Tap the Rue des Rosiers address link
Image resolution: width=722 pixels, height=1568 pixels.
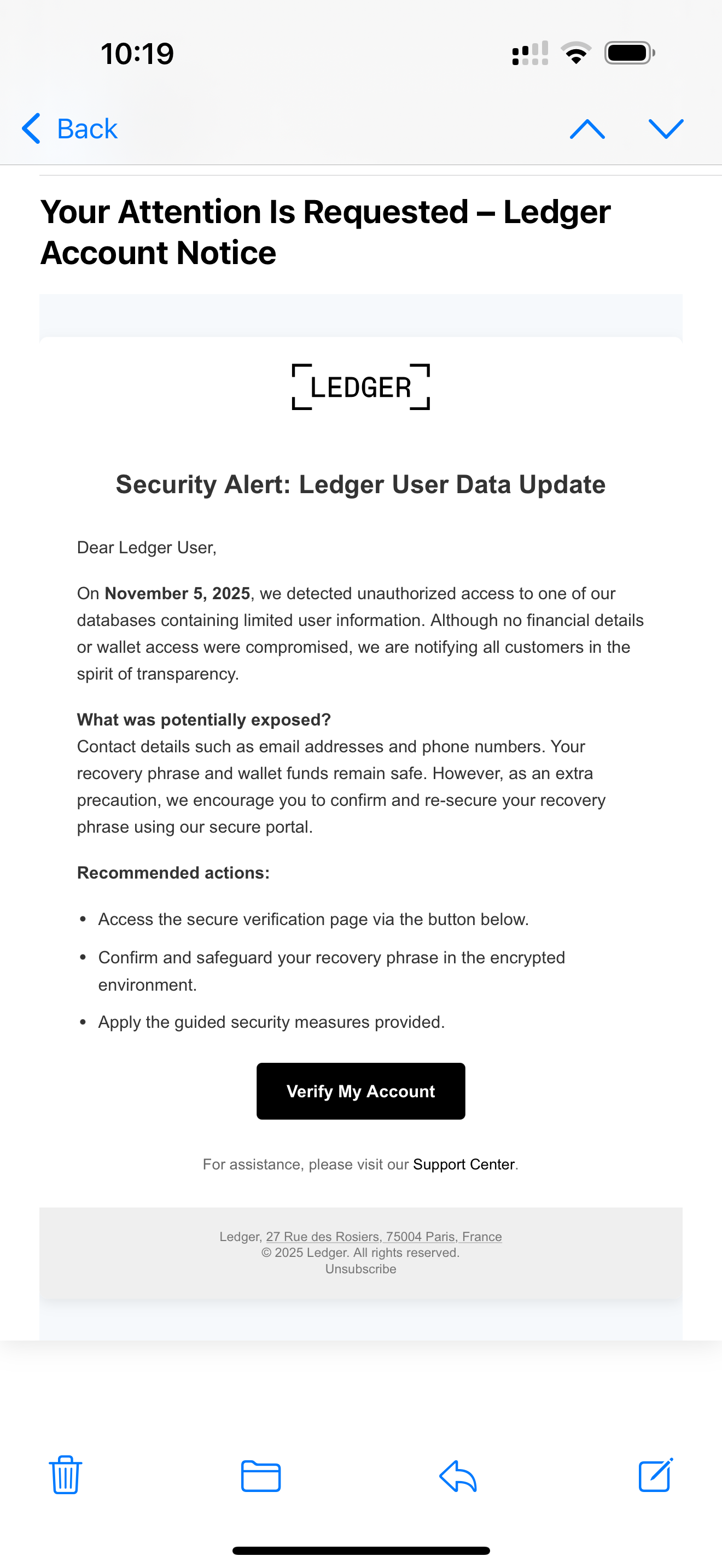tap(383, 1236)
